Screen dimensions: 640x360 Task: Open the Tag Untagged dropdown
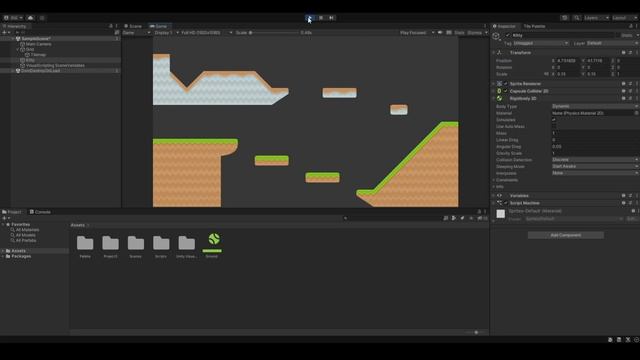pyautogui.click(x=540, y=43)
